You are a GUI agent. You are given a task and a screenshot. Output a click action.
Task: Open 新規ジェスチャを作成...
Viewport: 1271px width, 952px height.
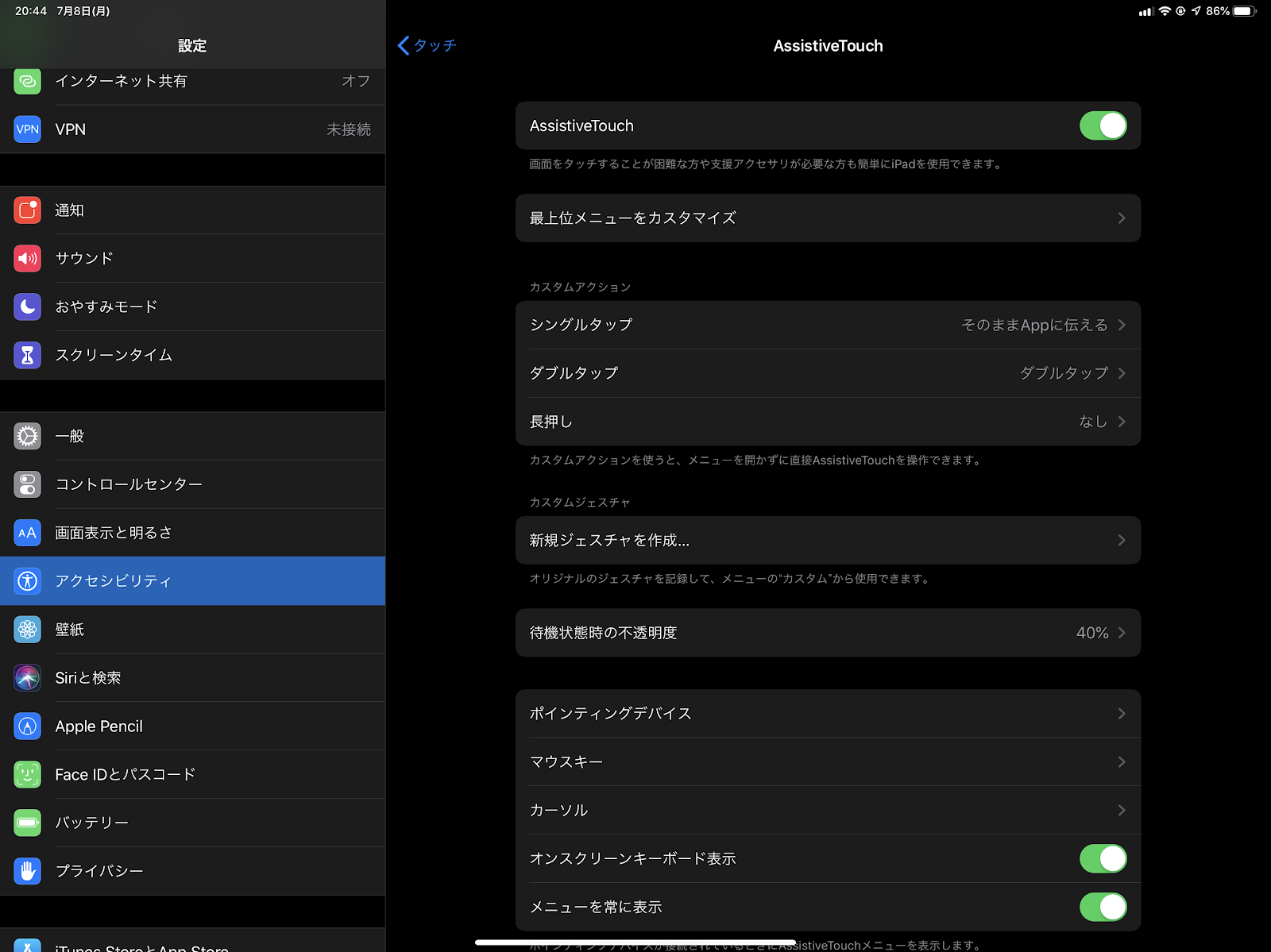[828, 540]
